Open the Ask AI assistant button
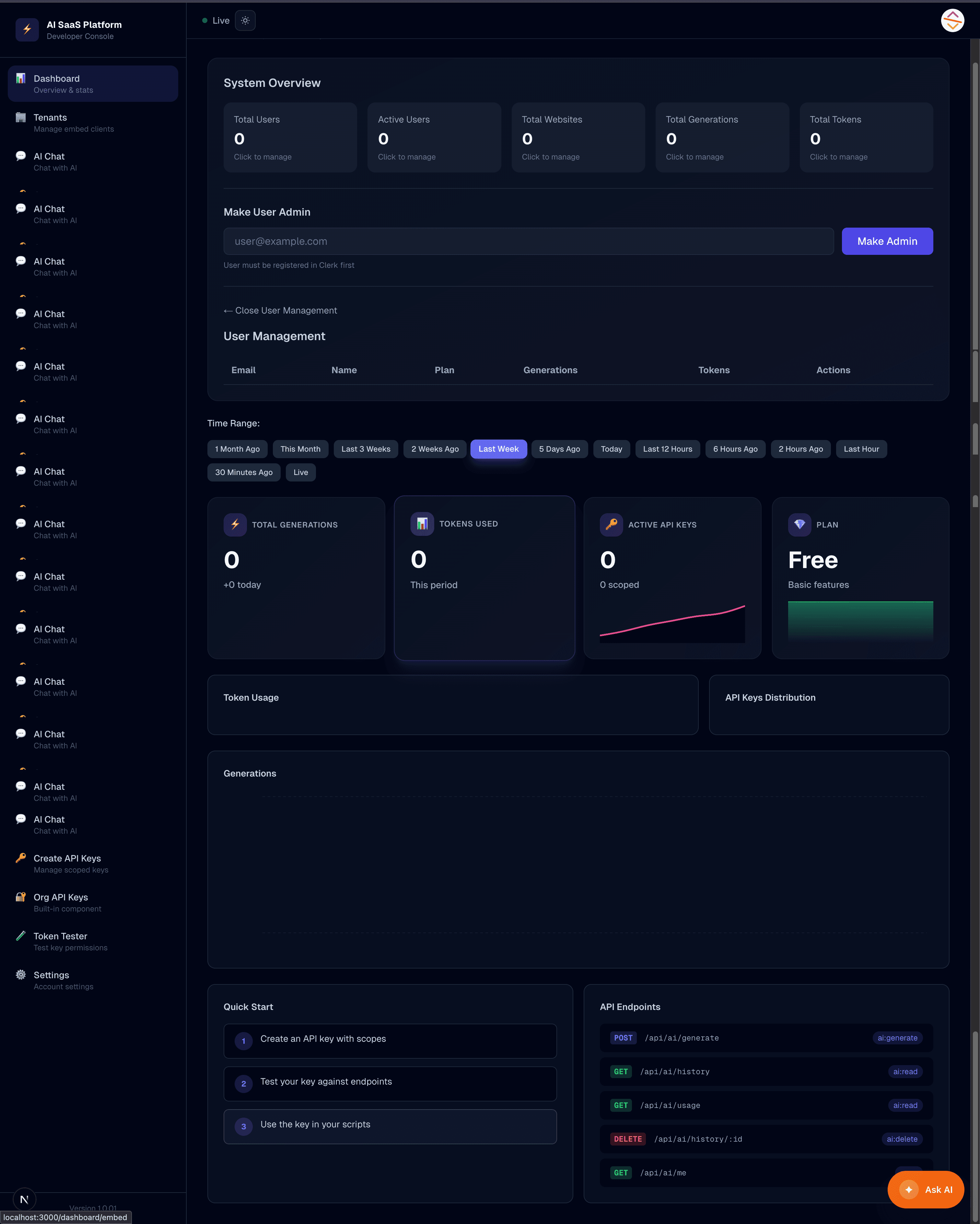 pos(926,1189)
